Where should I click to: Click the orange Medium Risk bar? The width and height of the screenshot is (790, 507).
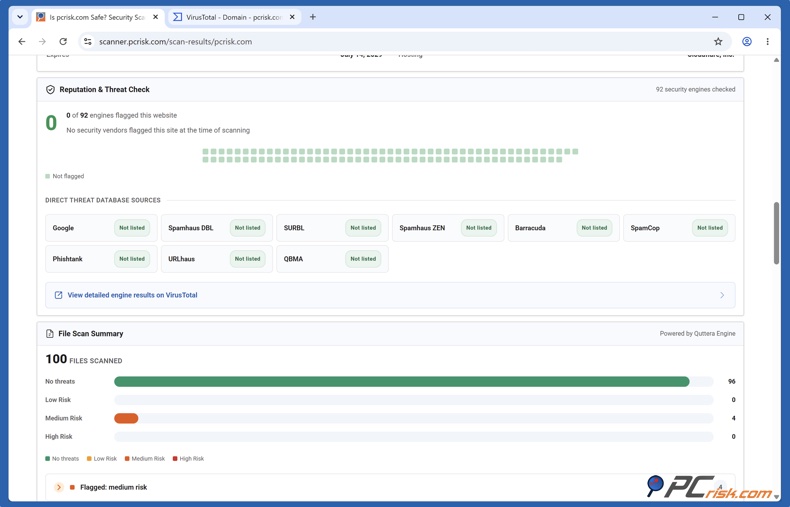coord(126,418)
